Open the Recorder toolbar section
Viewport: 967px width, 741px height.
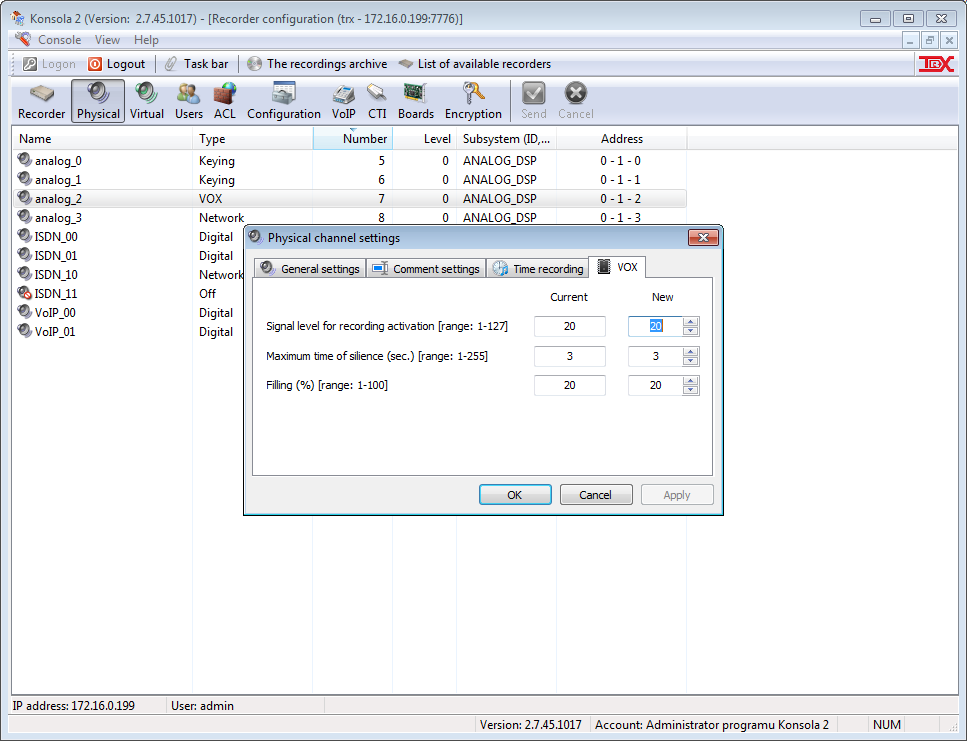coord(41,101)
